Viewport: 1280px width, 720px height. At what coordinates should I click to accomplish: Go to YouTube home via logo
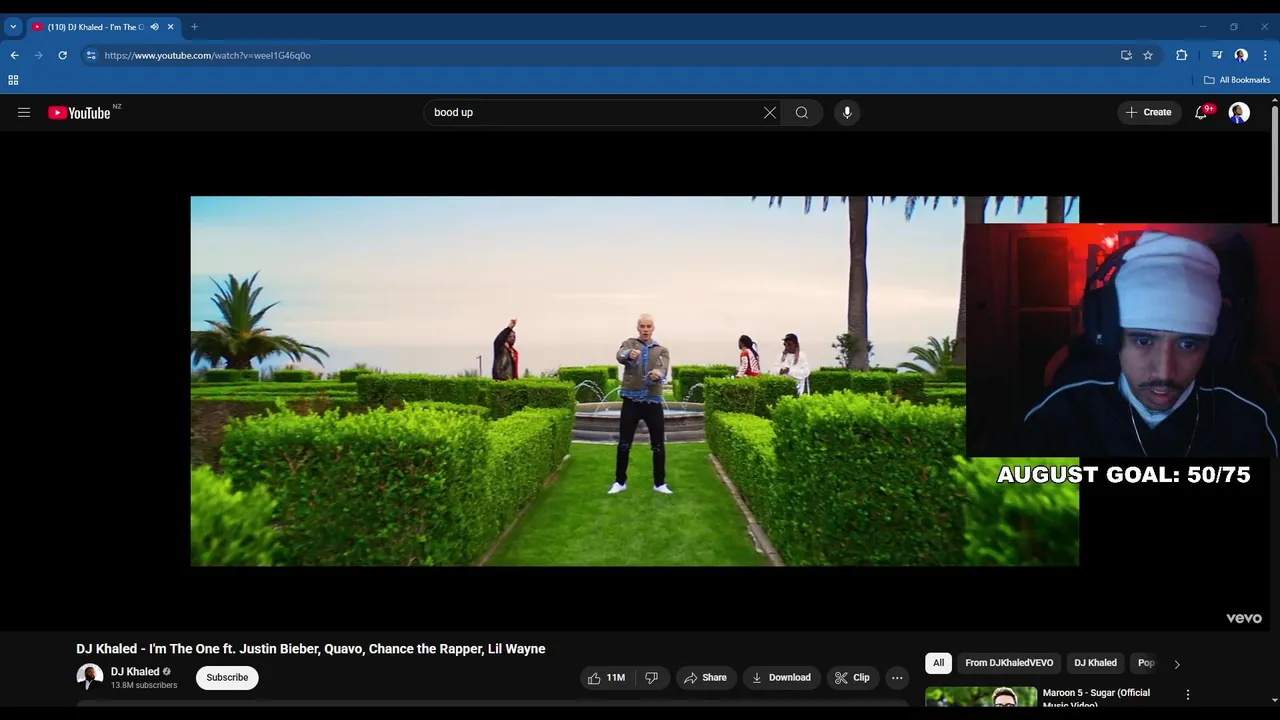pos(79,113)
